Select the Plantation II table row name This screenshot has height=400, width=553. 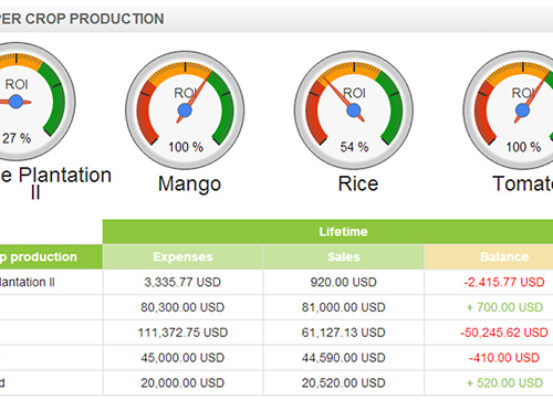[27, 282]
